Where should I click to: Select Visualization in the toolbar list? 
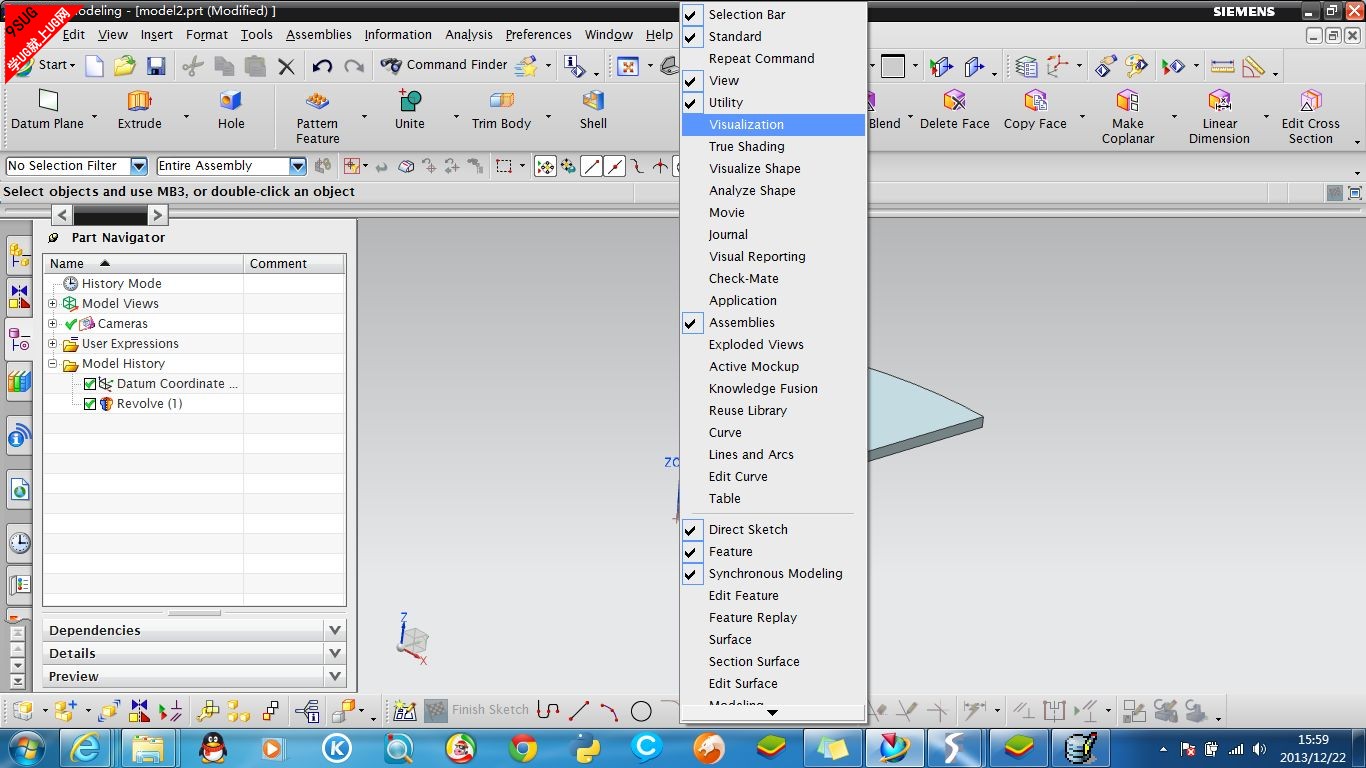click(773, 125)
